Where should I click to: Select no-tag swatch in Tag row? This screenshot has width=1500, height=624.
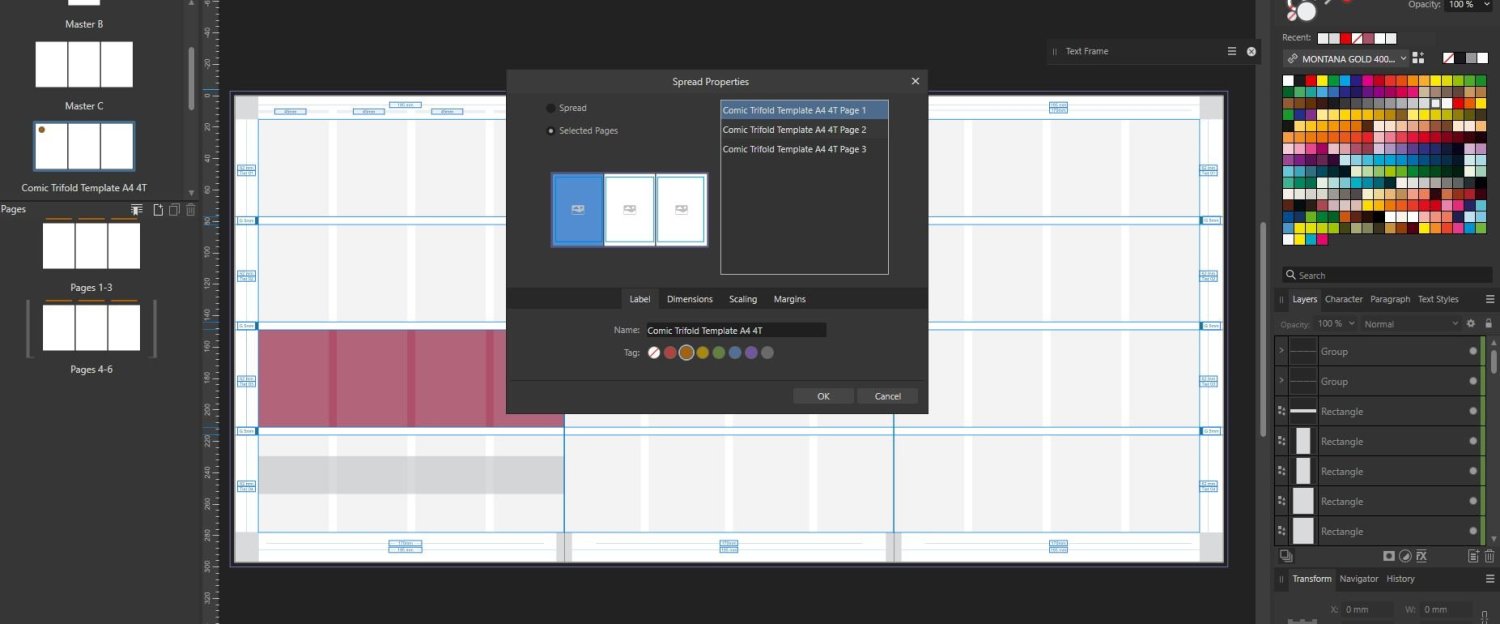[x=654, y=352]
